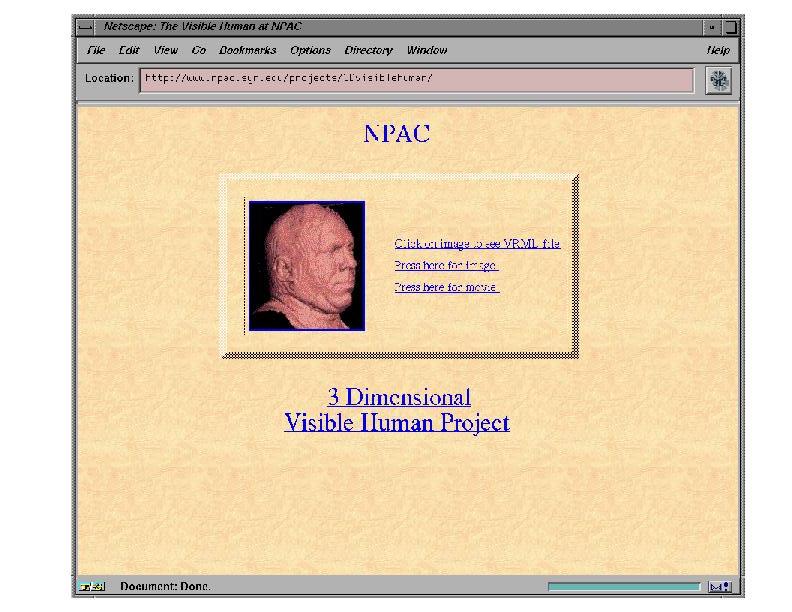Open the Bookmarks menu

click(248, 50)
